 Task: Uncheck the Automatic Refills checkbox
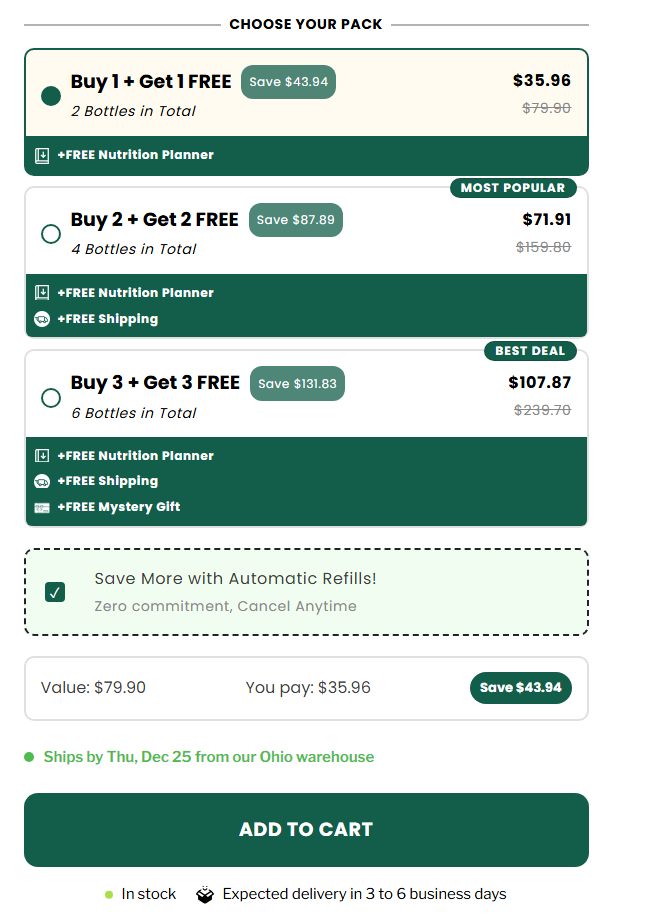pos(55,592)
